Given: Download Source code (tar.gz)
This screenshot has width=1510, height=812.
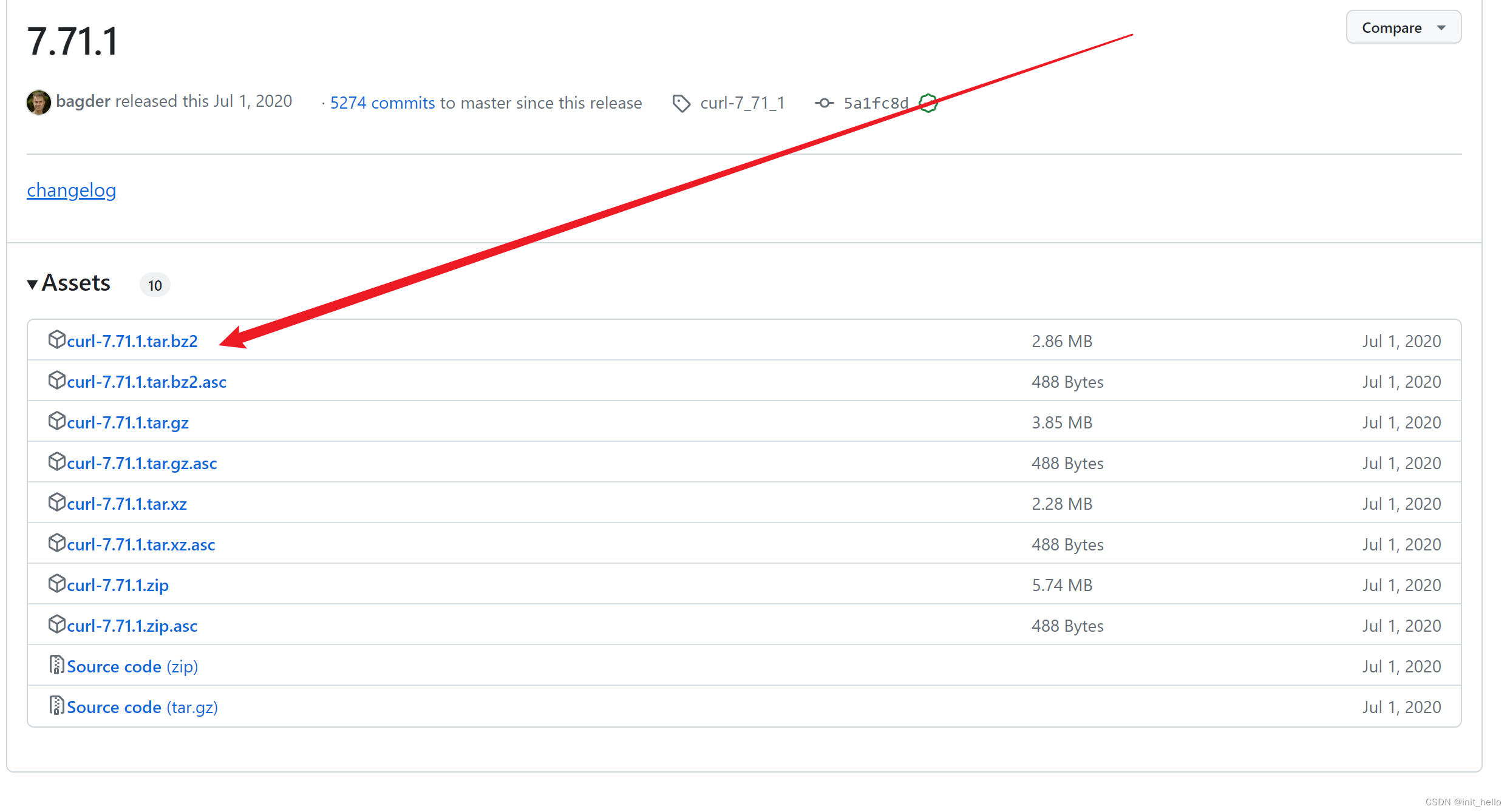Looking at the screenshot, I should (x=142, y=707).
